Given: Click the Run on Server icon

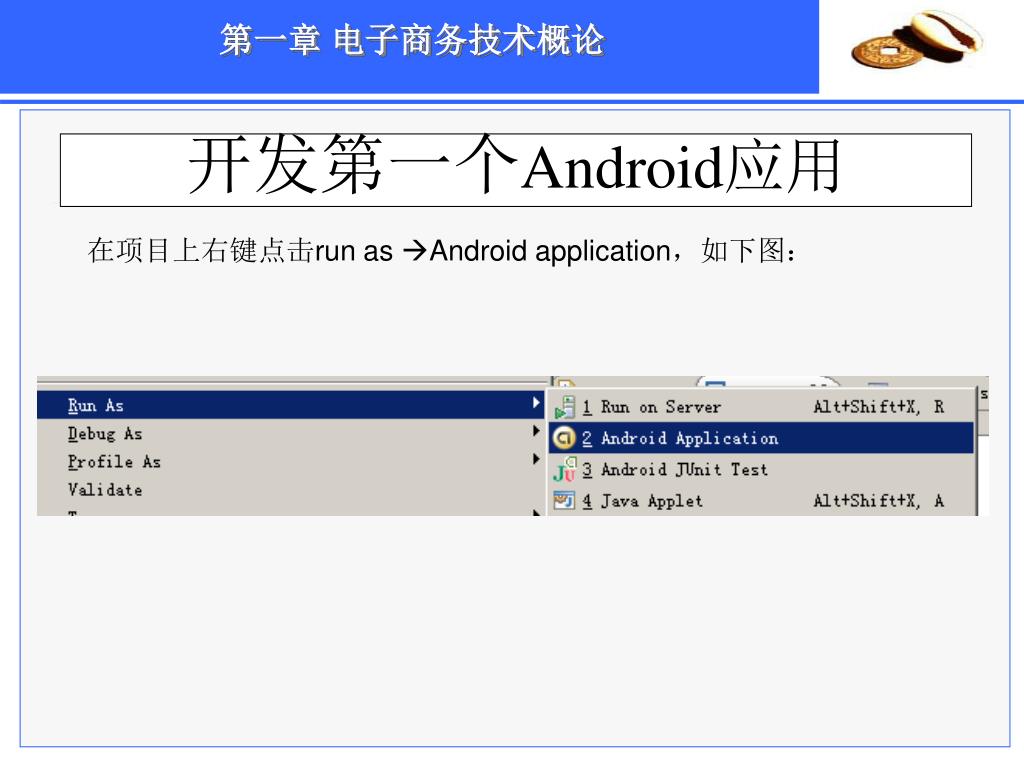Looking at the screenshot, I should pyautogui.click(x=564, y=407).
